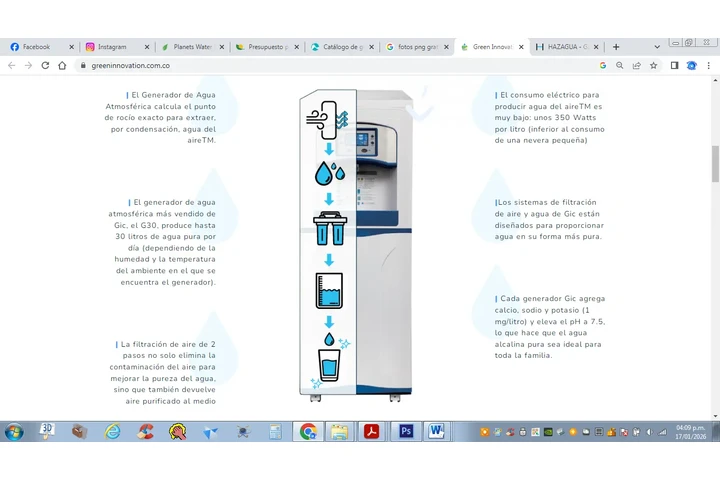The image size is (720, 480).
Task: Open a new browser tab
Action: [616, 47]
